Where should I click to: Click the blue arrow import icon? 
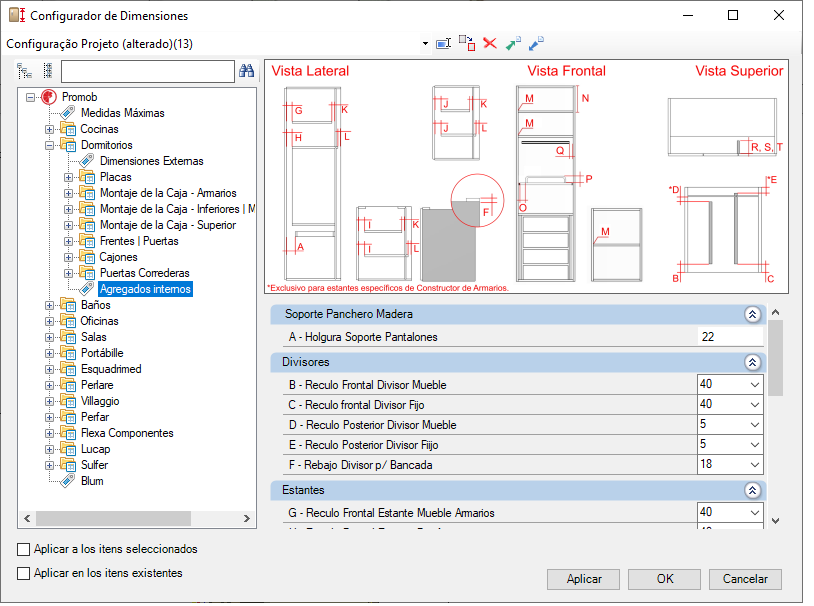click(x=536, y=44)
